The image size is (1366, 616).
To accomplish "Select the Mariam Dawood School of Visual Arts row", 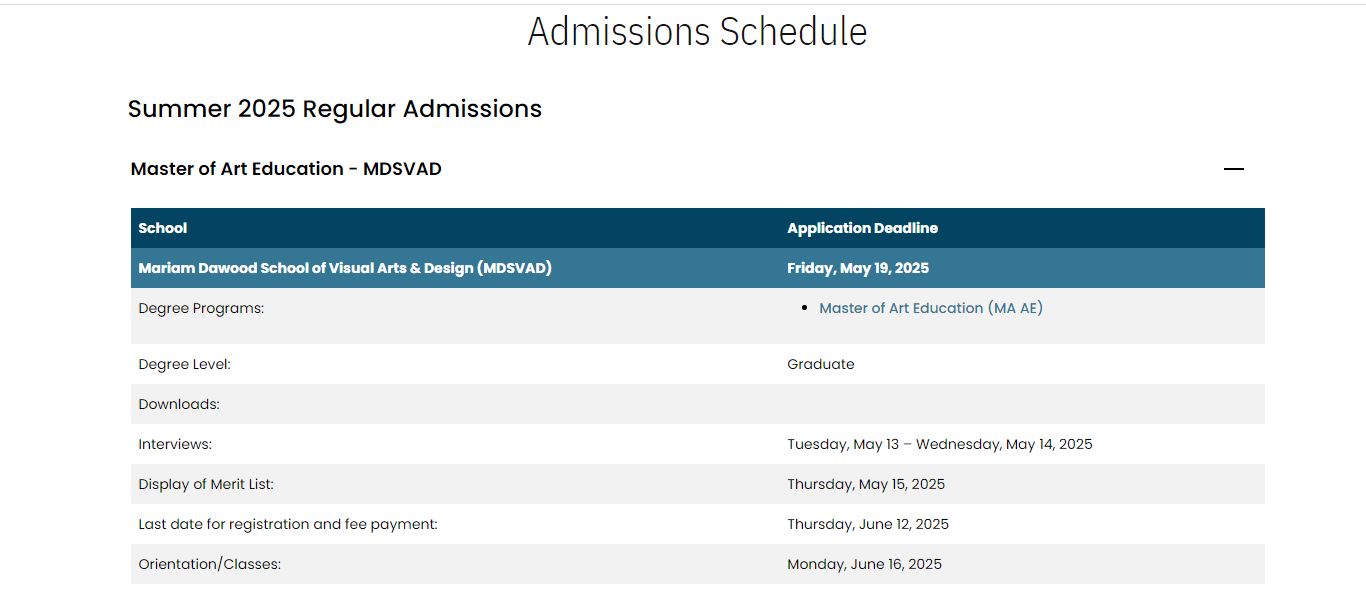I will pyautogui.click(x=697, y=268).
